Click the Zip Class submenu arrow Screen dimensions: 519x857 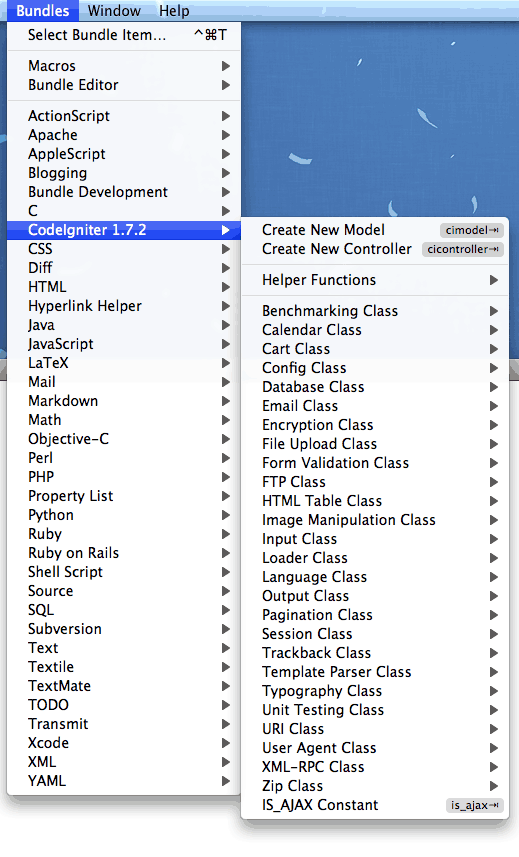click(493, 786)
